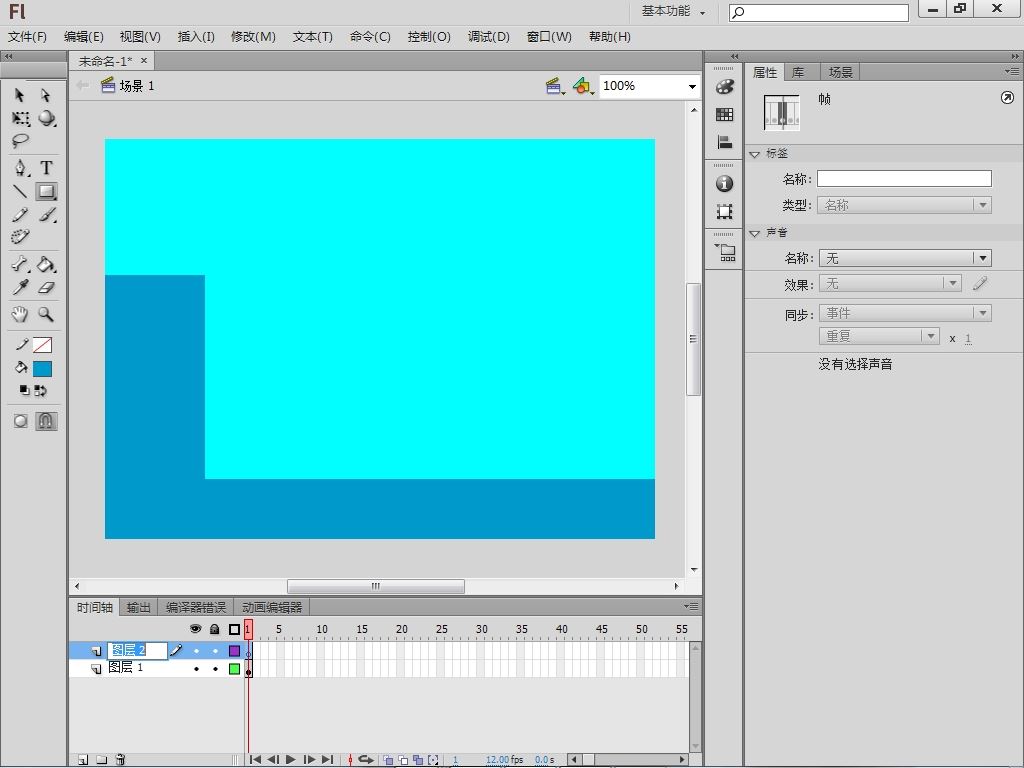Step forward one frame
The image size is (1024, 768).
click(x=309, y=760)
